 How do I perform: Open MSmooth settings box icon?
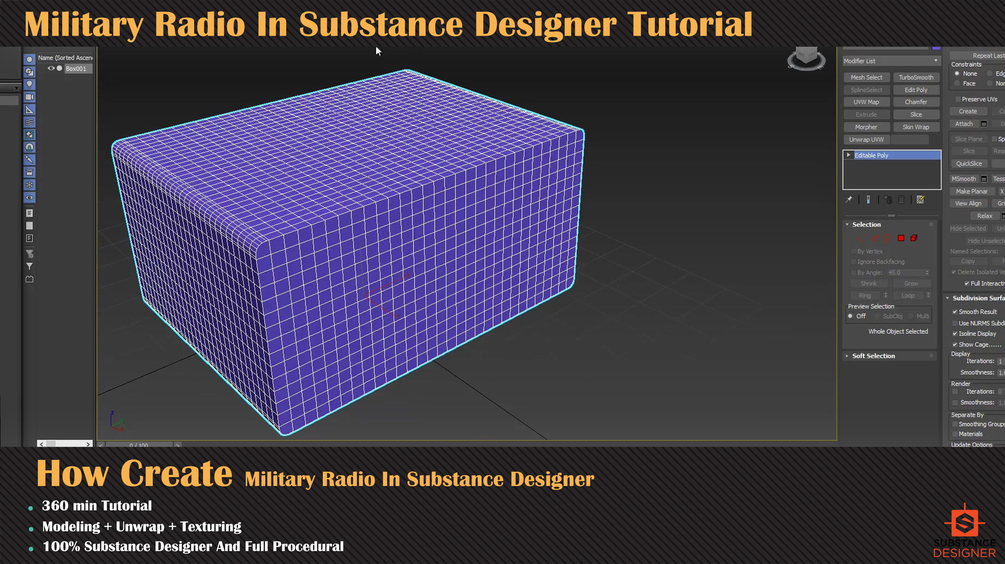[984, 179]
